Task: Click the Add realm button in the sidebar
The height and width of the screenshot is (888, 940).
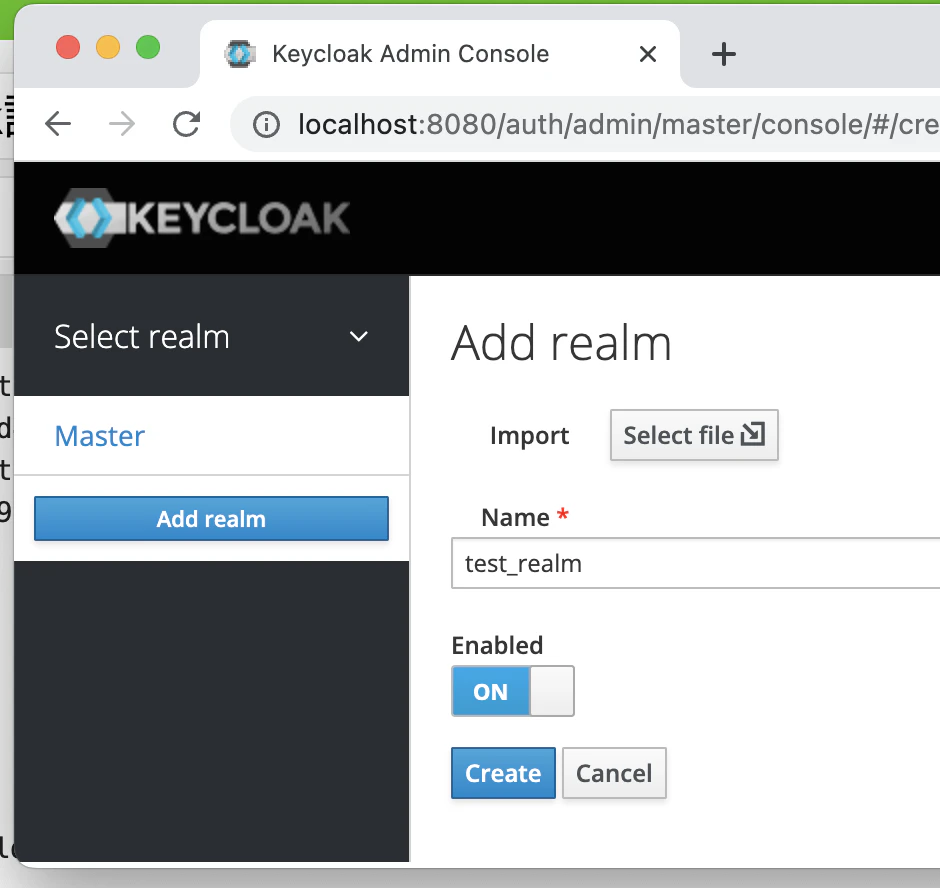Action: pyautogui.click(x=211, y=519)
